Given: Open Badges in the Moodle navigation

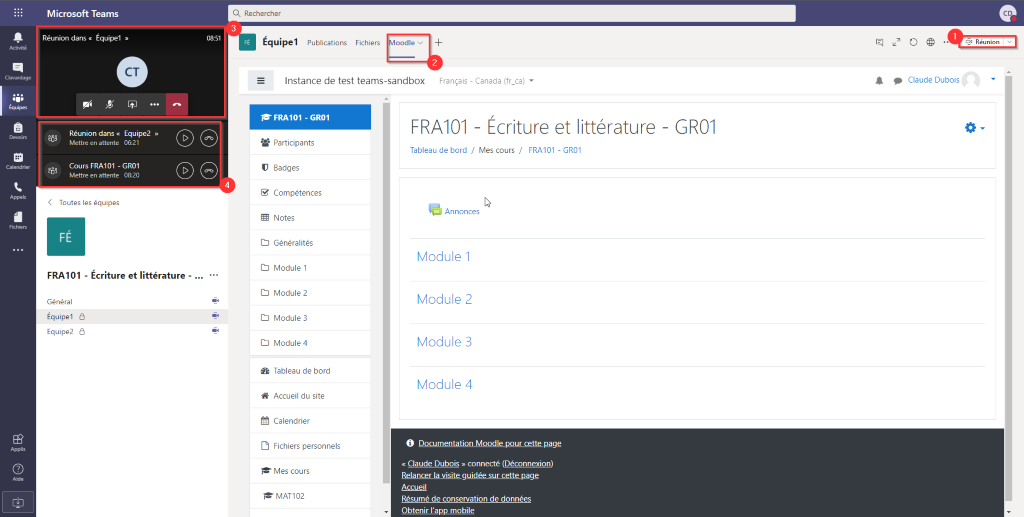Looking at the screenshot, I should pos(310,168).
